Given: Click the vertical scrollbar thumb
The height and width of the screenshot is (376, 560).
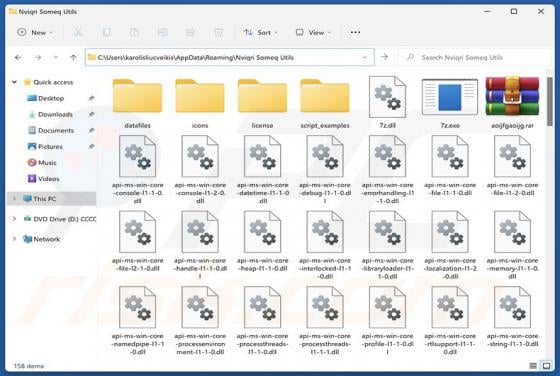Looking at the screenshot, I should 550,102.
